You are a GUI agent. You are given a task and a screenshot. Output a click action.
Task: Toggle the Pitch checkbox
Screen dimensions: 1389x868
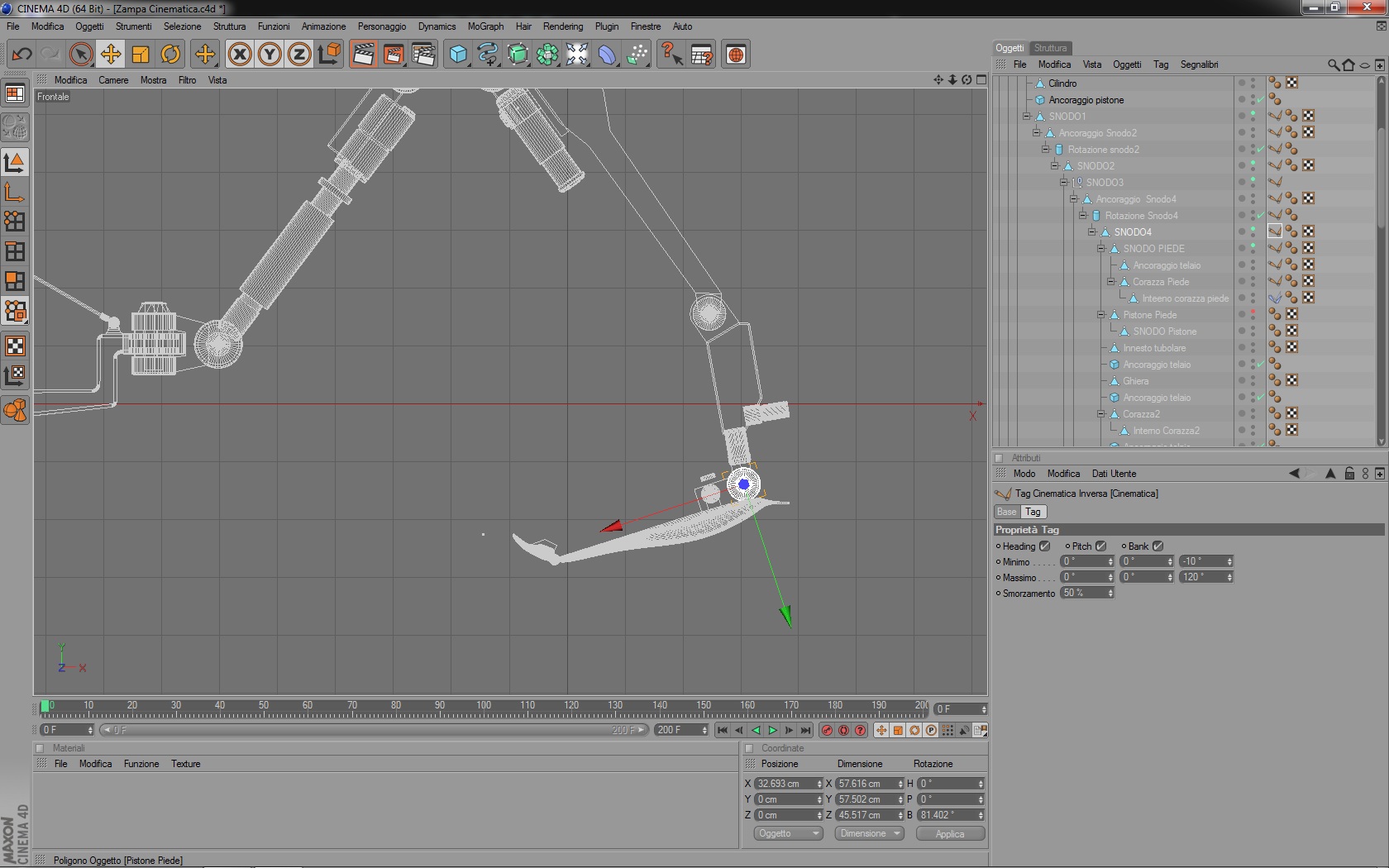[x=1100, y=546]
